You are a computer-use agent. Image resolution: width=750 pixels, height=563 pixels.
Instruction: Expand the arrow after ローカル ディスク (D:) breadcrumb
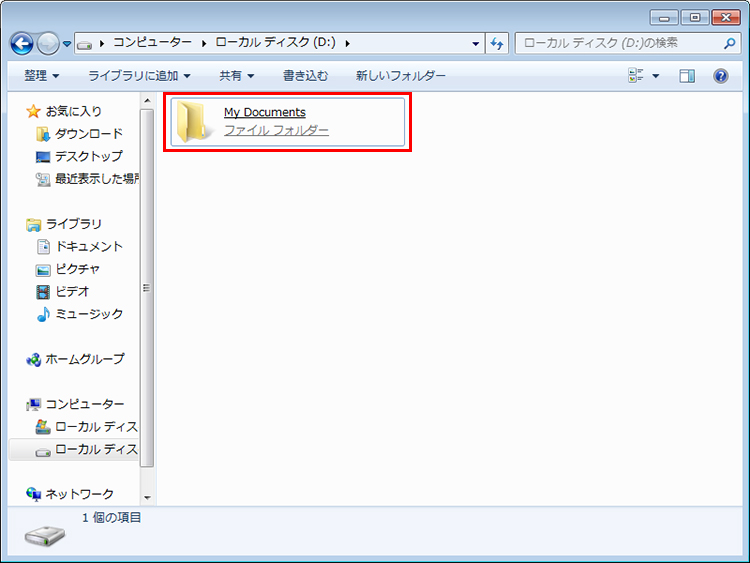coord(347,44)
